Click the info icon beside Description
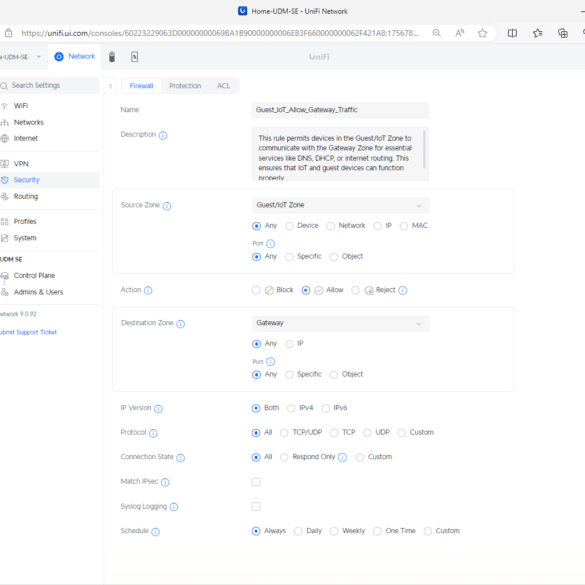The image size is (585, 585). pyautogui.click(x=163, y=135)
